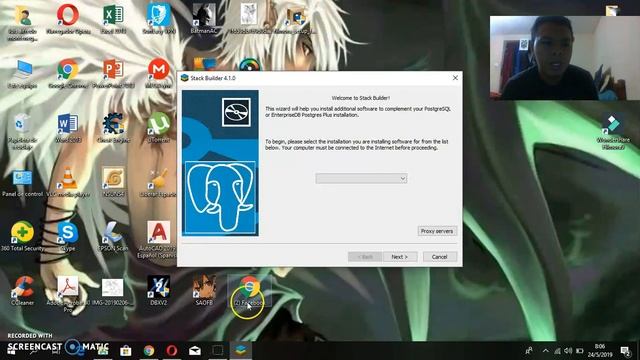Click the disc icon in the wizard banner

click(x=236, y=112)
